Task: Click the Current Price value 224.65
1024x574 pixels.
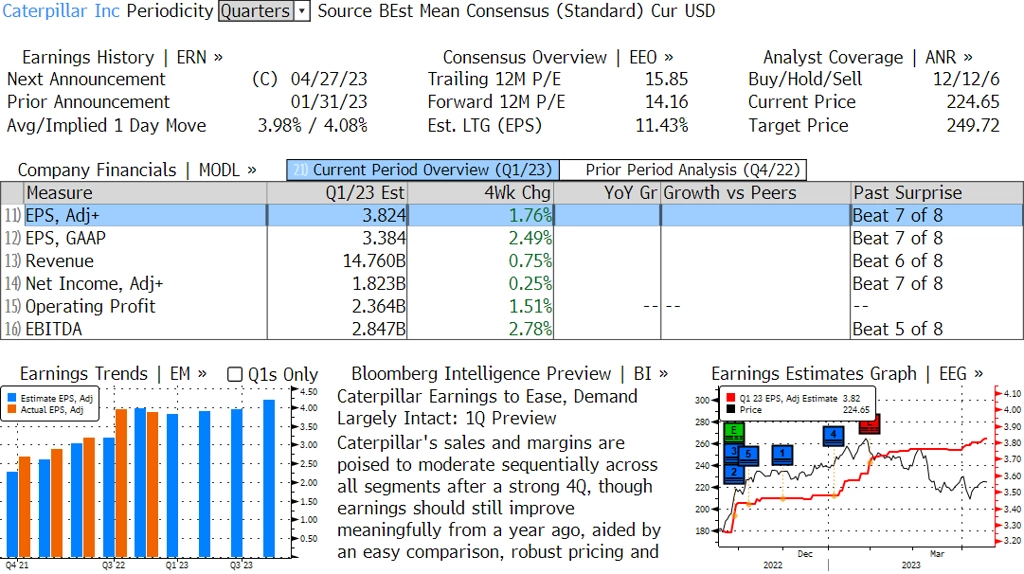Action: [973, 103]
